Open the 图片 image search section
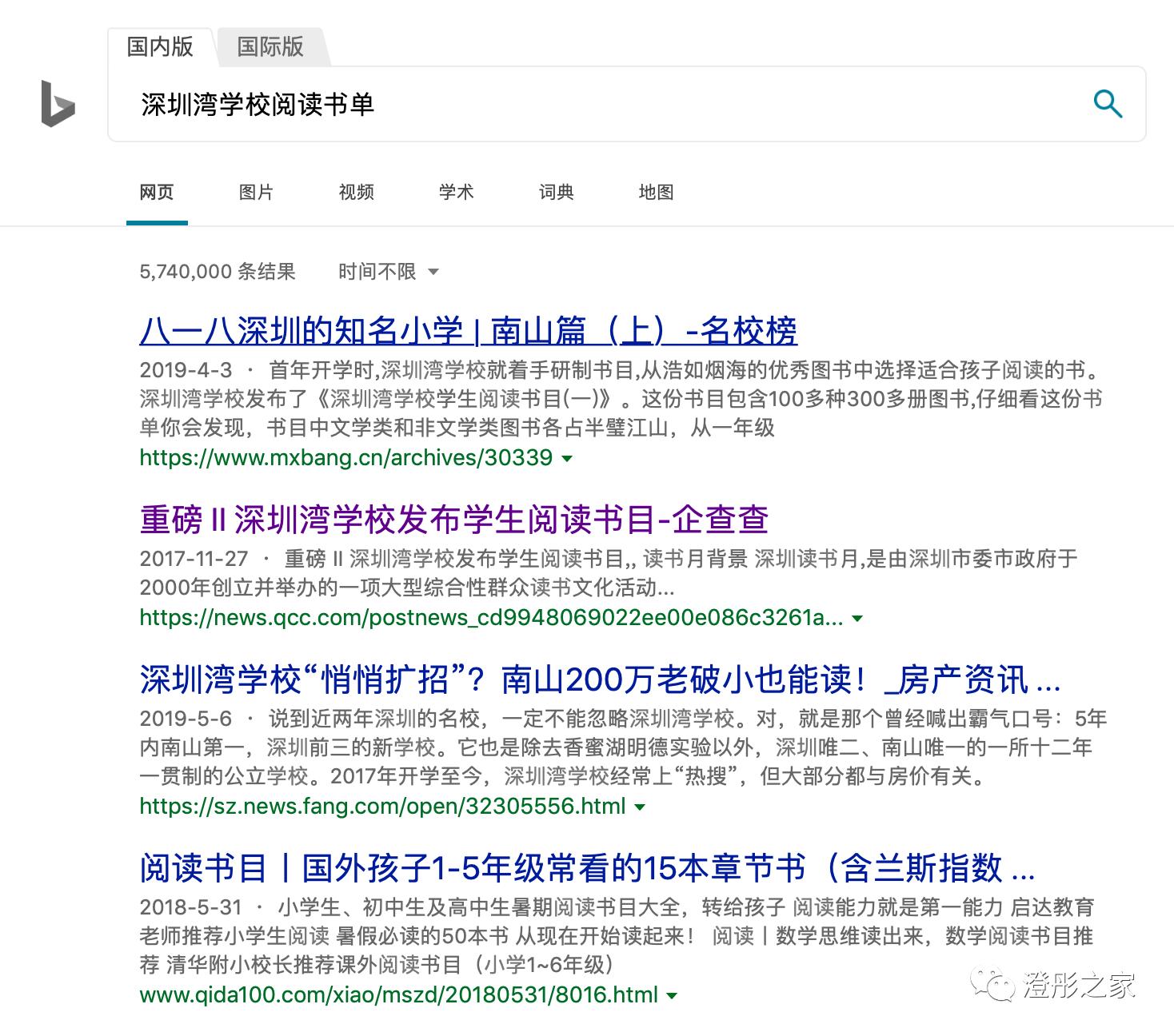This screenshot has height=1036, width=1174. coord(256,192)
